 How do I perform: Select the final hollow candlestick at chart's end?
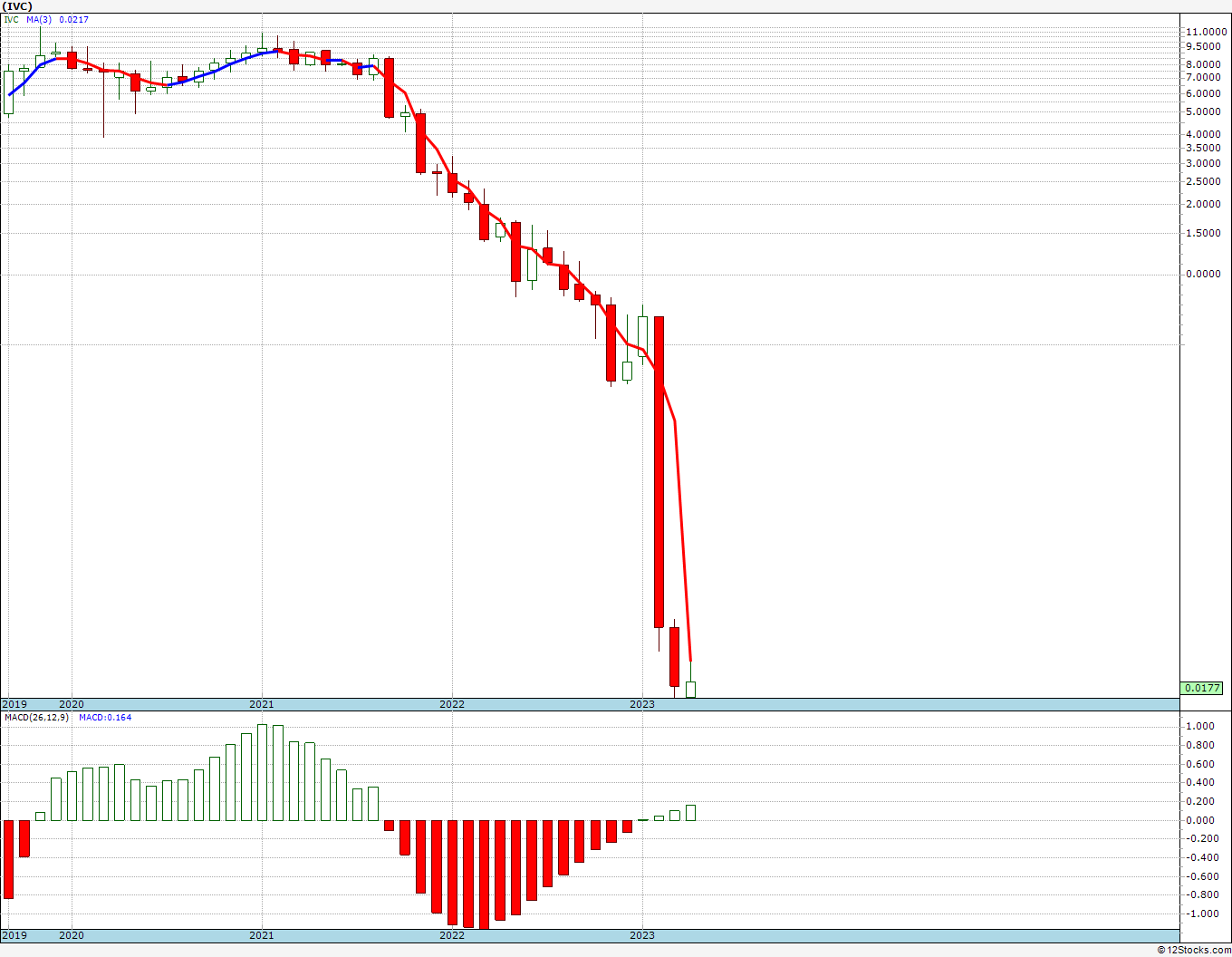[x=690, y=689]
